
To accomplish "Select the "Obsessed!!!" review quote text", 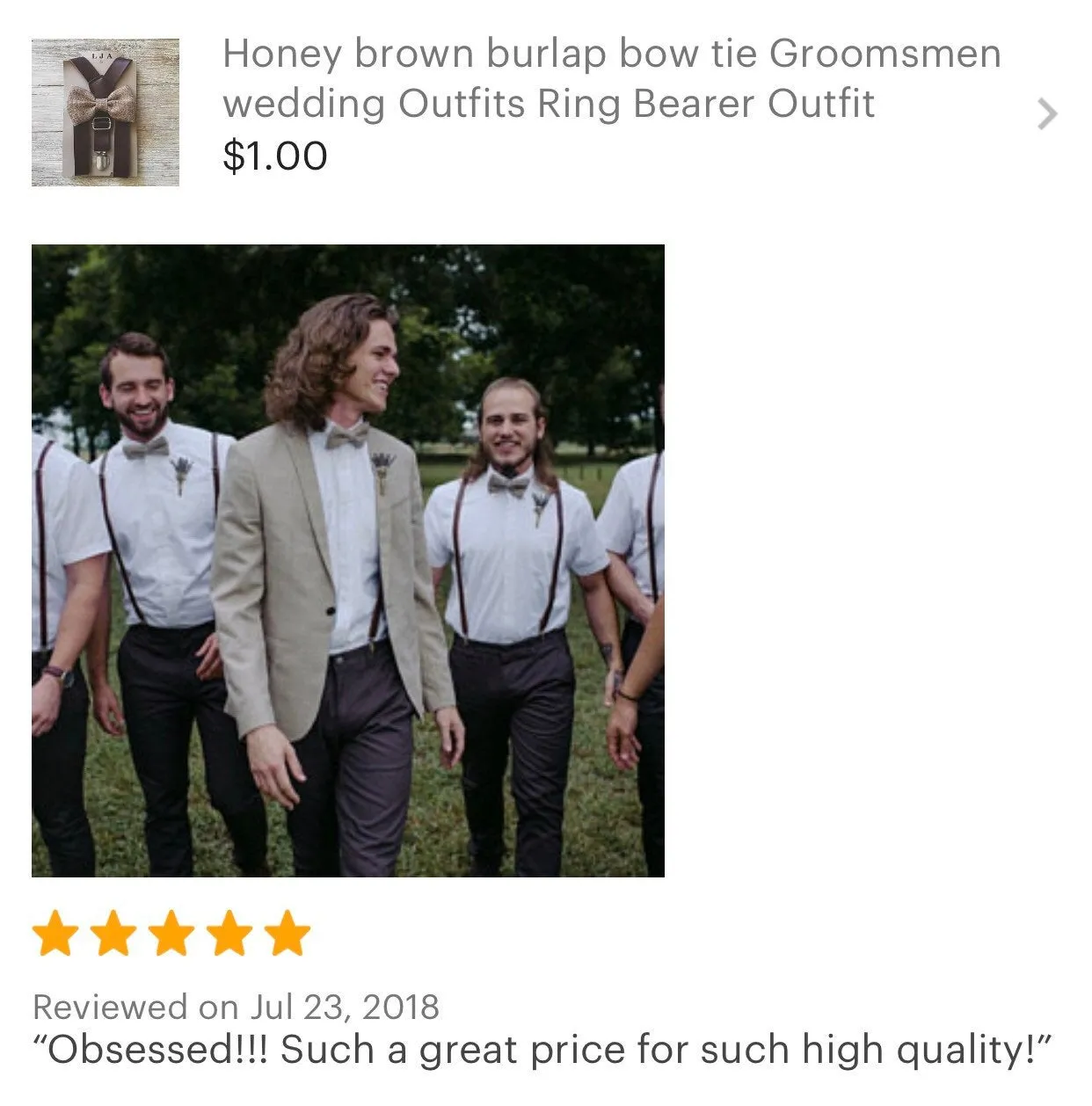I will coord(542,1050).
